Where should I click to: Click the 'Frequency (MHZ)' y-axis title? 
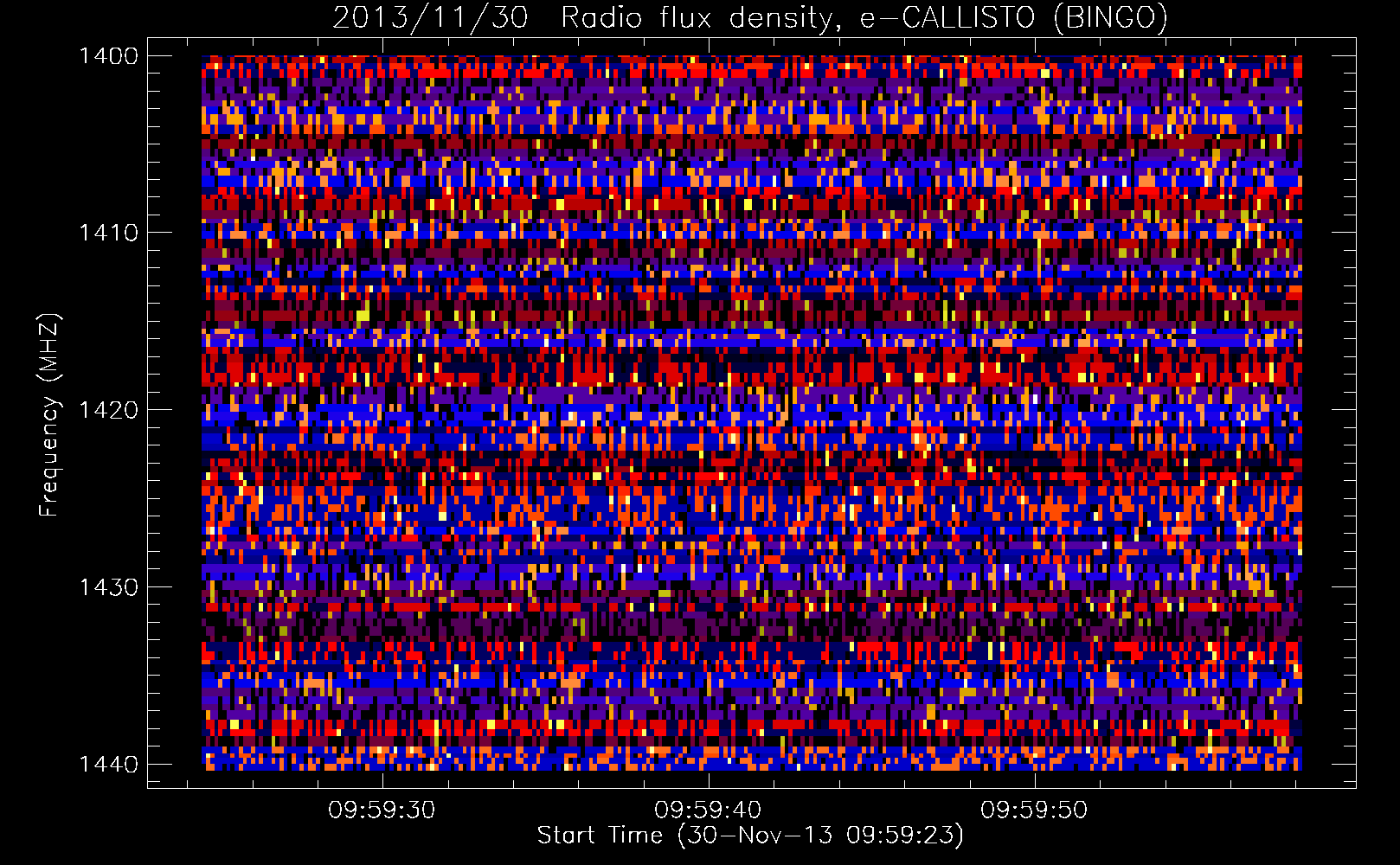click(50, 415)
